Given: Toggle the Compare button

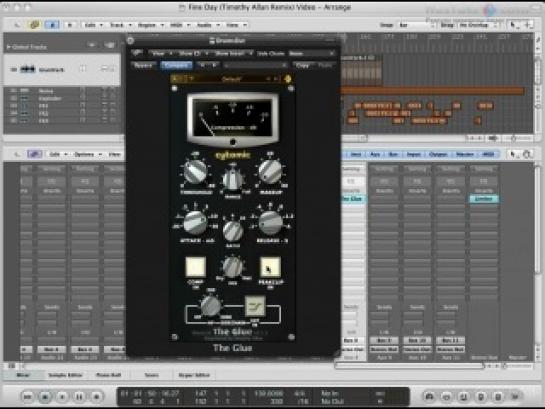Looking at the screenshot, I should click(177, 65).
